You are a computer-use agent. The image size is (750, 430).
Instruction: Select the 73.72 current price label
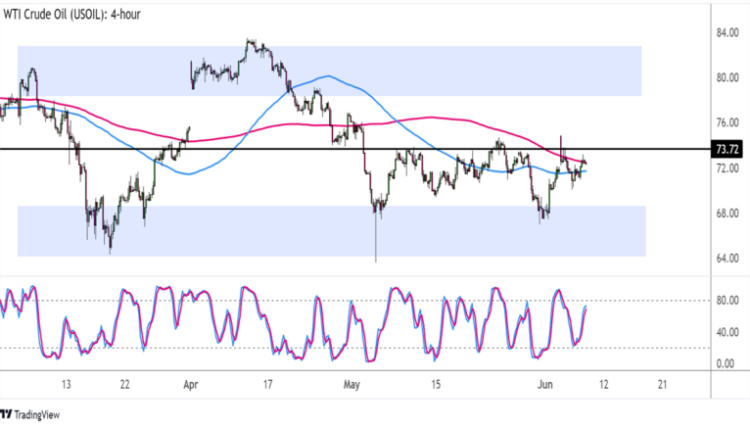(727, 149)
